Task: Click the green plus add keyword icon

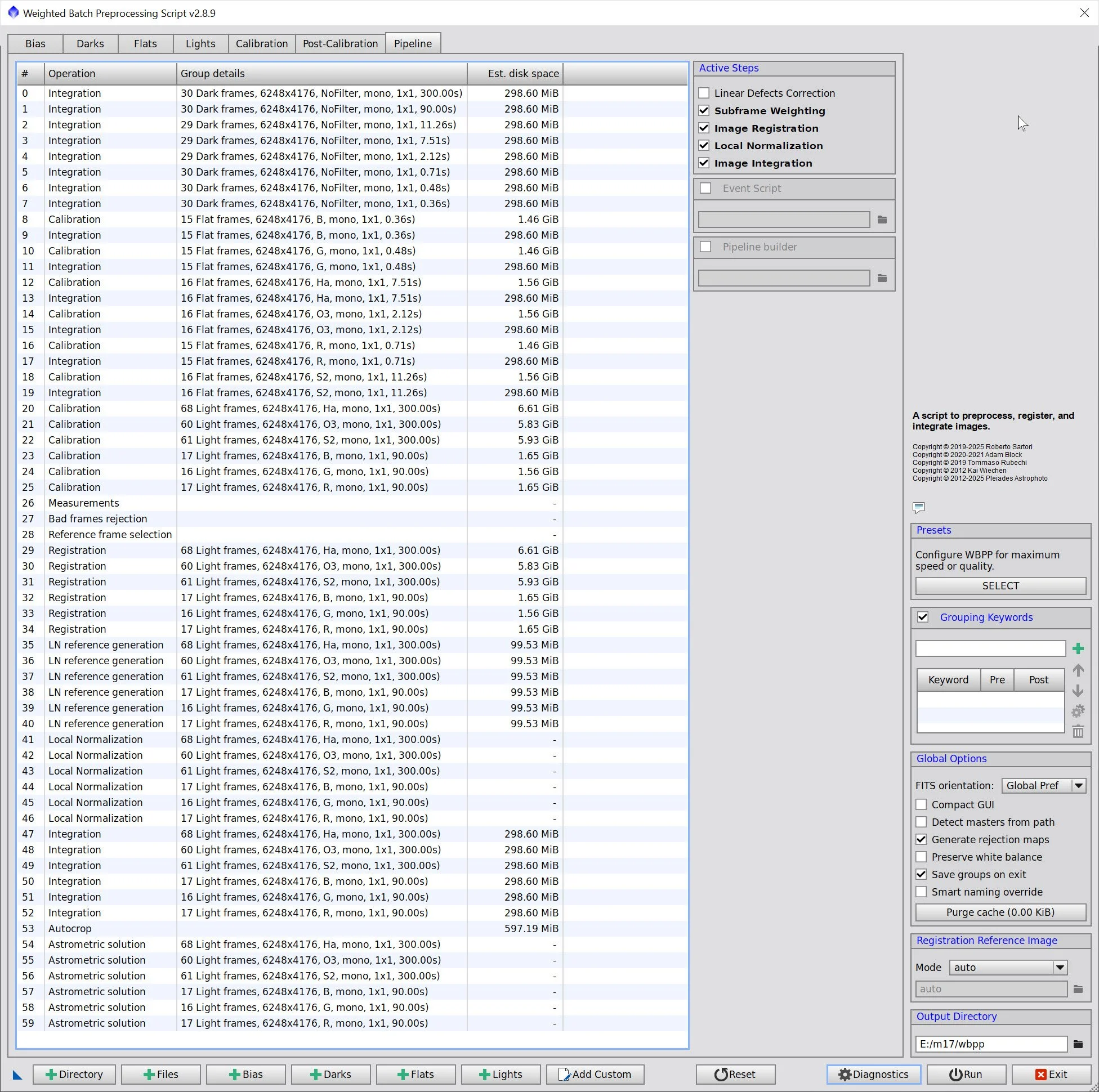Action: [1078, 648]
